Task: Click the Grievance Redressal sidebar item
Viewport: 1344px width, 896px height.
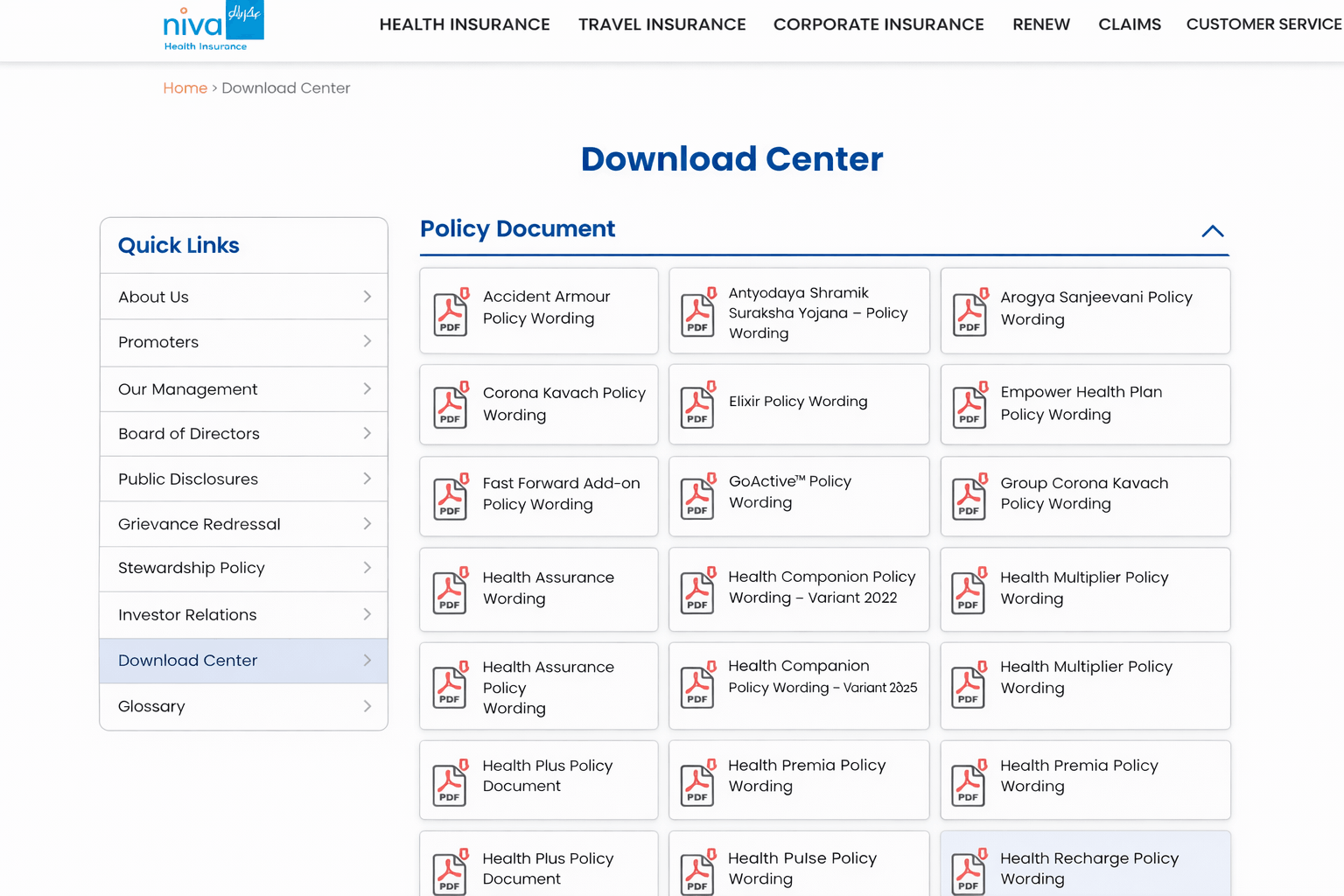Action: (199, 523)
